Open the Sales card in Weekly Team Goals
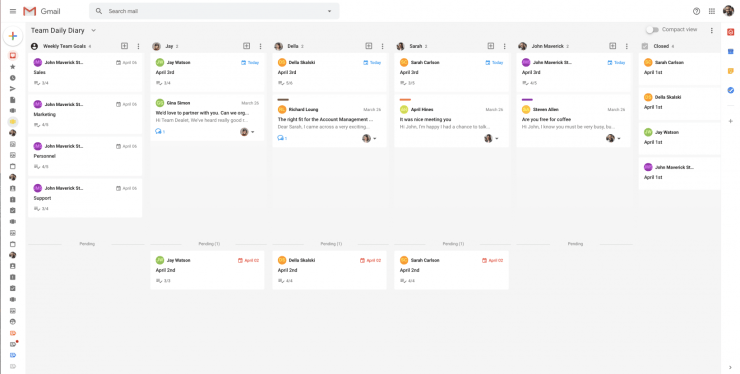 tap(85, 72)
